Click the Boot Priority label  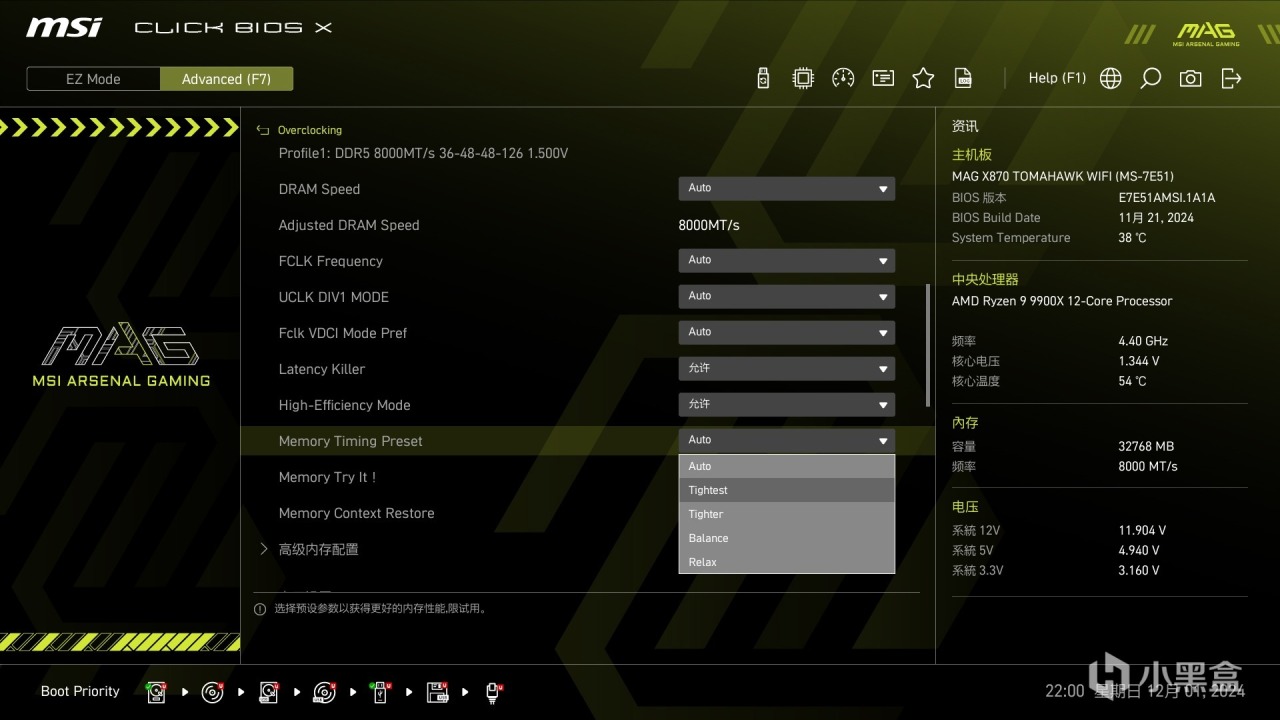[x=80, y=691]
